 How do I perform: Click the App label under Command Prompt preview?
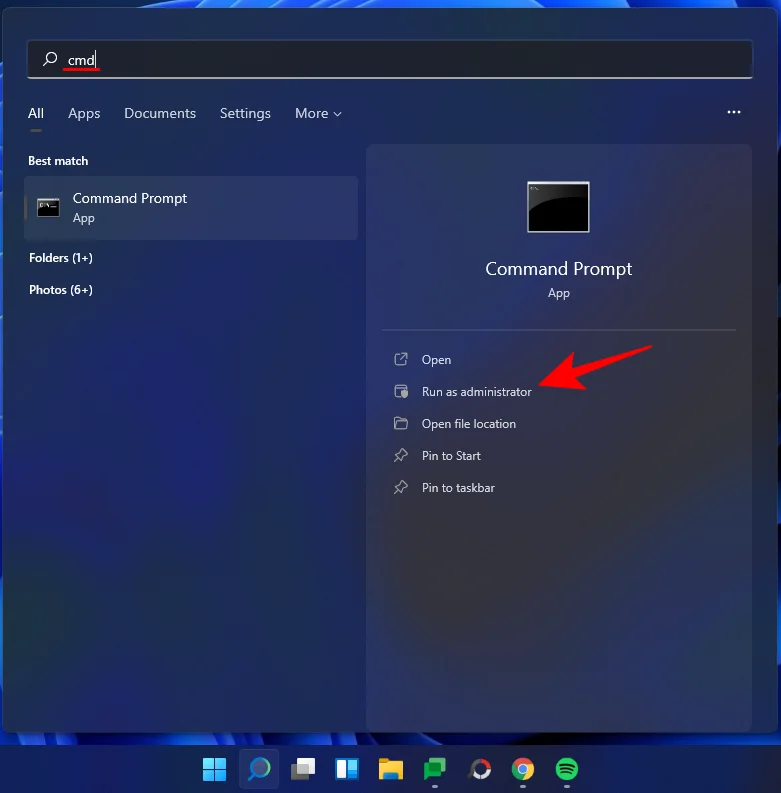point(558,293)
